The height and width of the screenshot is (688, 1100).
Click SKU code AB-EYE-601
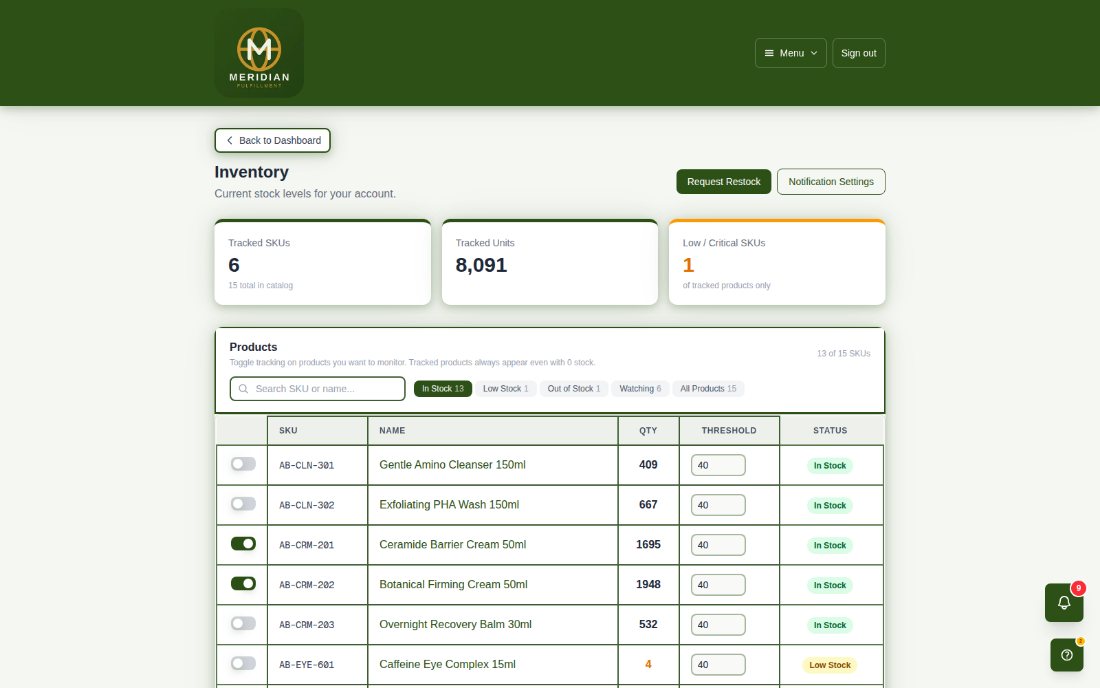point(307,665)
